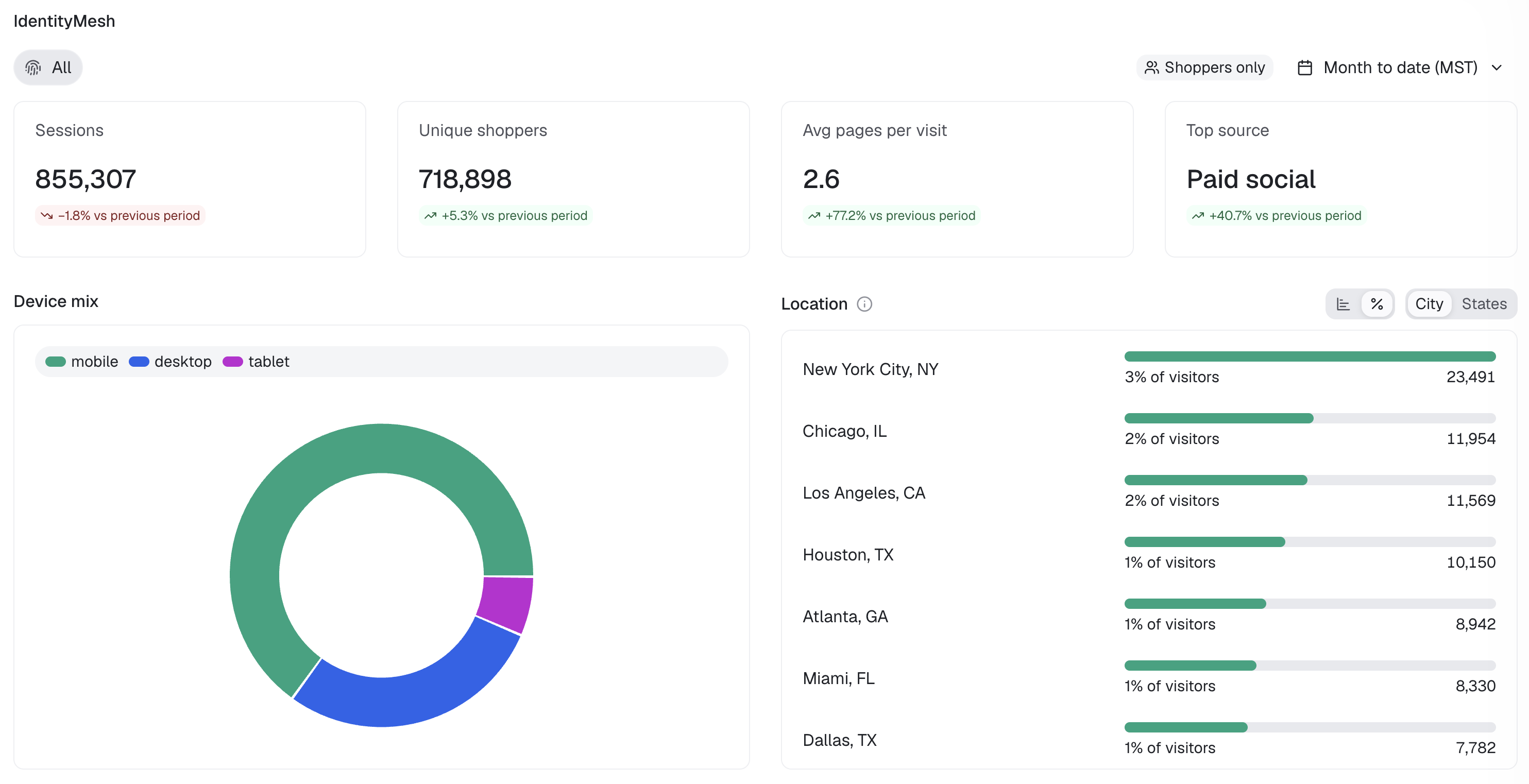The image size is (1529, 784).
Task: Click the Sessions value 855,307
Action: click(x=86, y=179)
